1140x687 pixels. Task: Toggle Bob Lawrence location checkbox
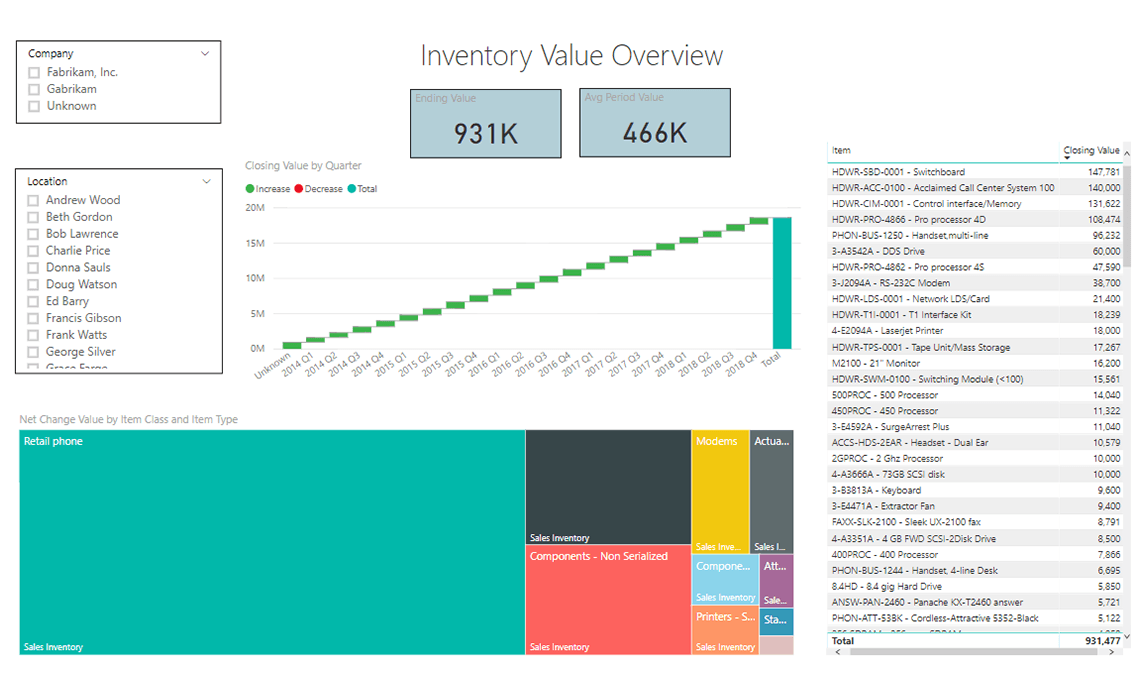(x=33, y=234)
